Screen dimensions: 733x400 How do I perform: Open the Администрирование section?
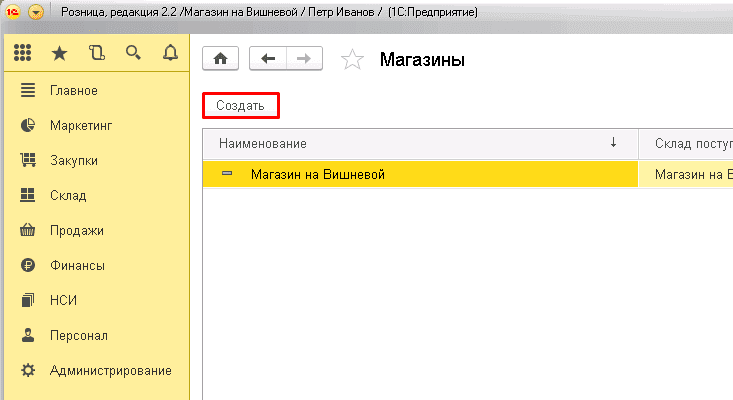click(110, 370)
